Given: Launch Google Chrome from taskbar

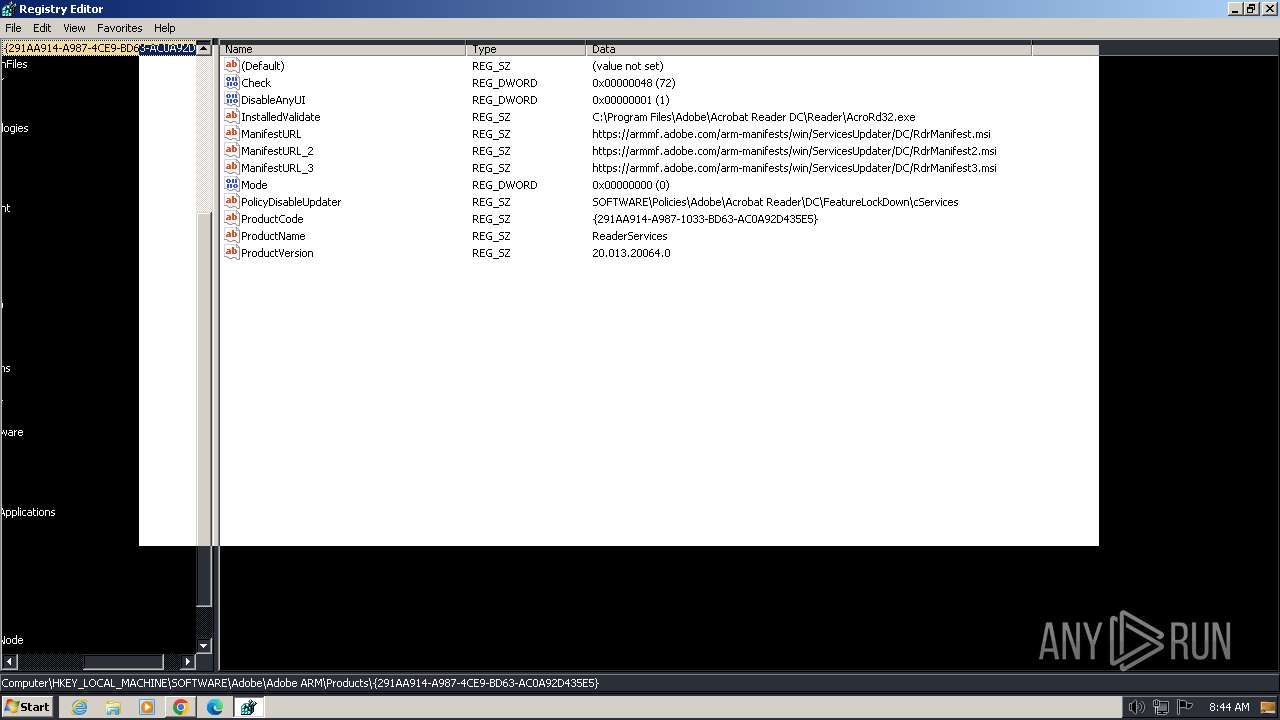Looking at the screenshot, I should pyautogui.click(x=181, y=707).
